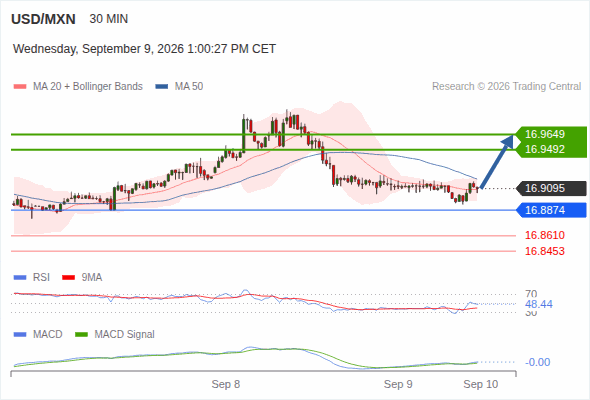Click the blue upward forecast arrow
The height and width of the screenshot is (400, 590).
497,162
